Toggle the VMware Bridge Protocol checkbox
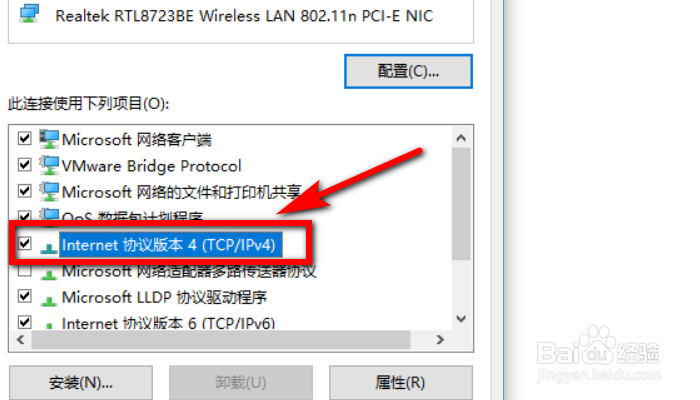Viewport: 700px width, 400px height. point(25,165)
